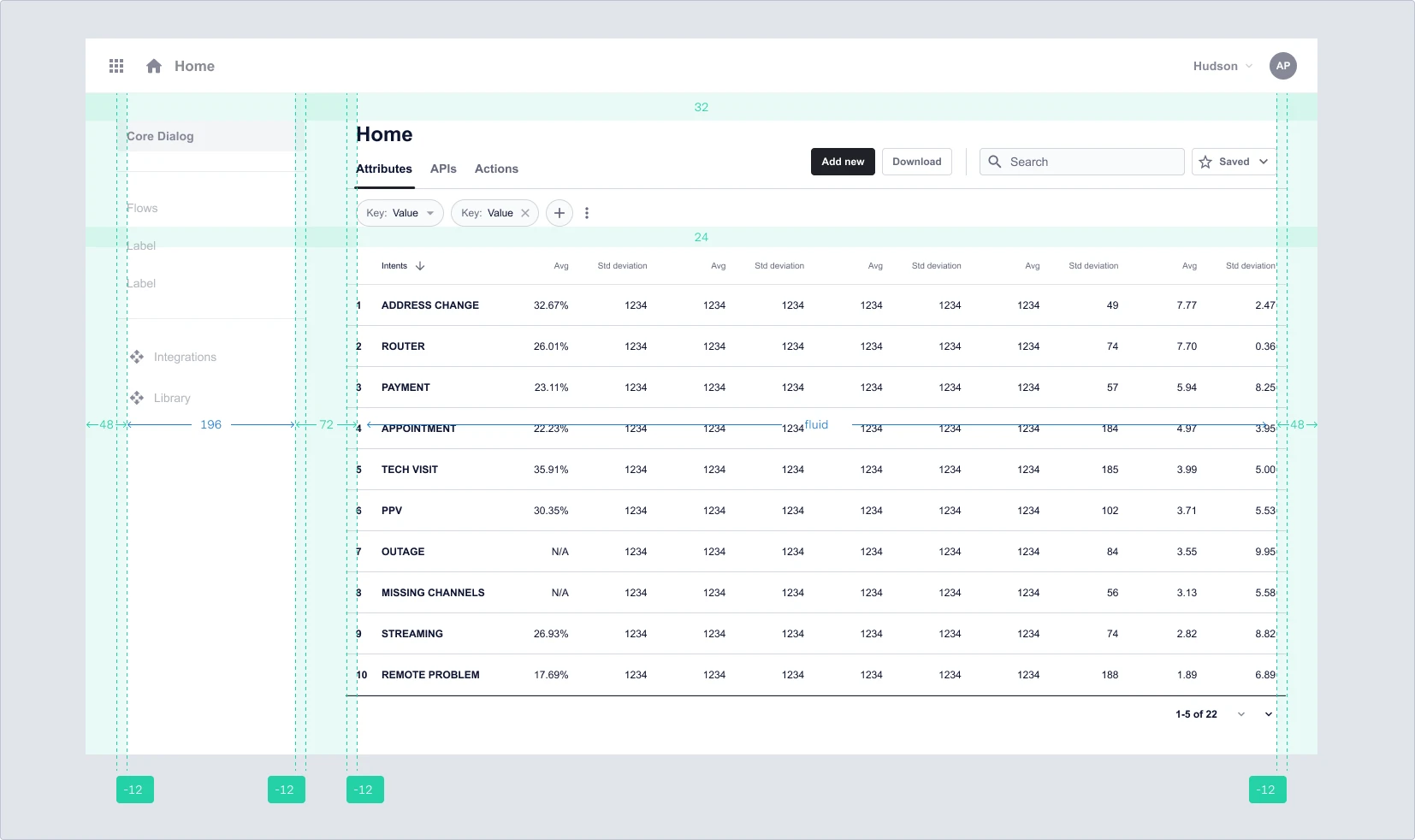Select the ADDRESS CHANGE row
The height and width of the screenshot is (840, 1415).
coord(816,305)
